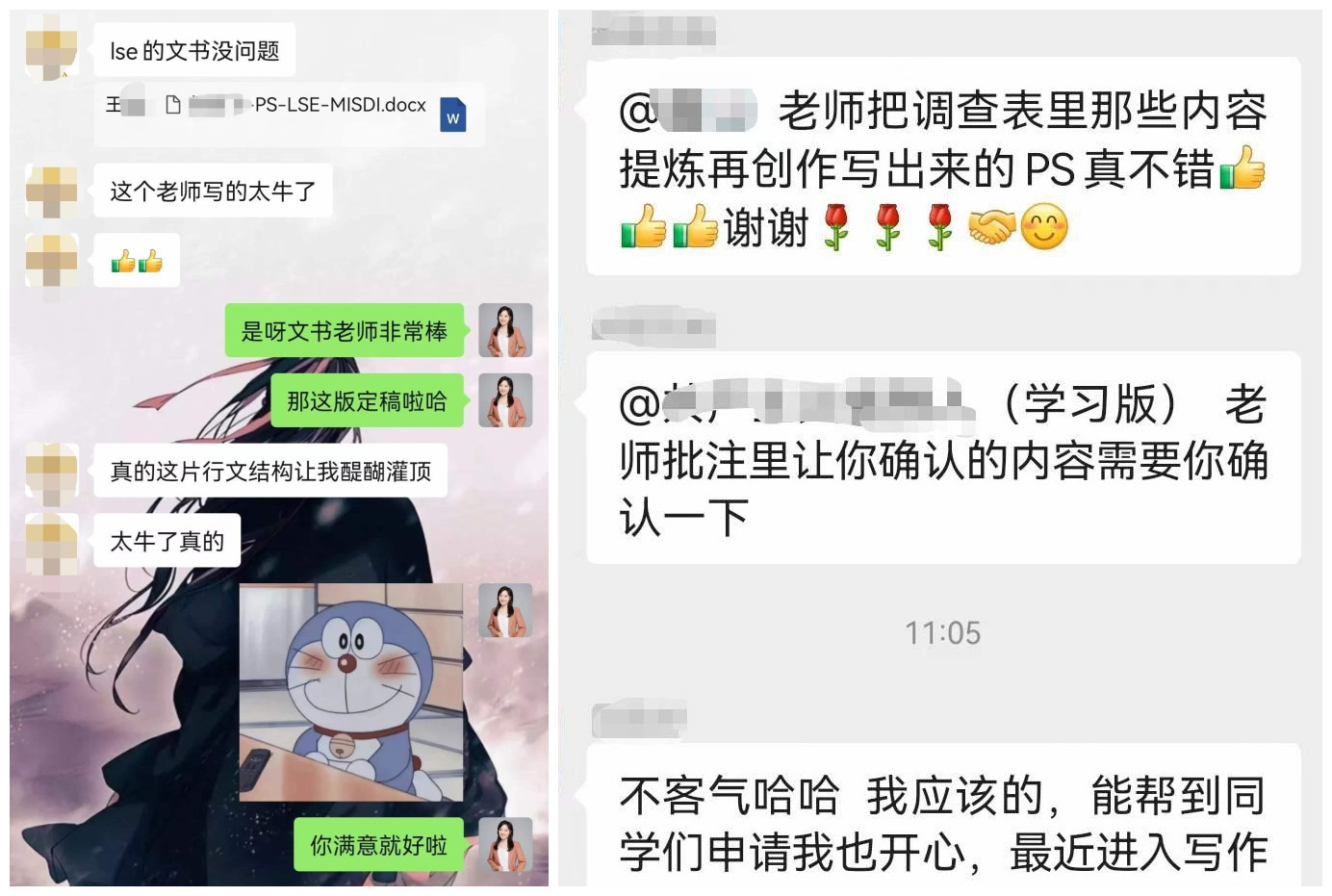Open the Doraemon sticker image
The height and width of the screenshot is (896, 1332).
351,693
